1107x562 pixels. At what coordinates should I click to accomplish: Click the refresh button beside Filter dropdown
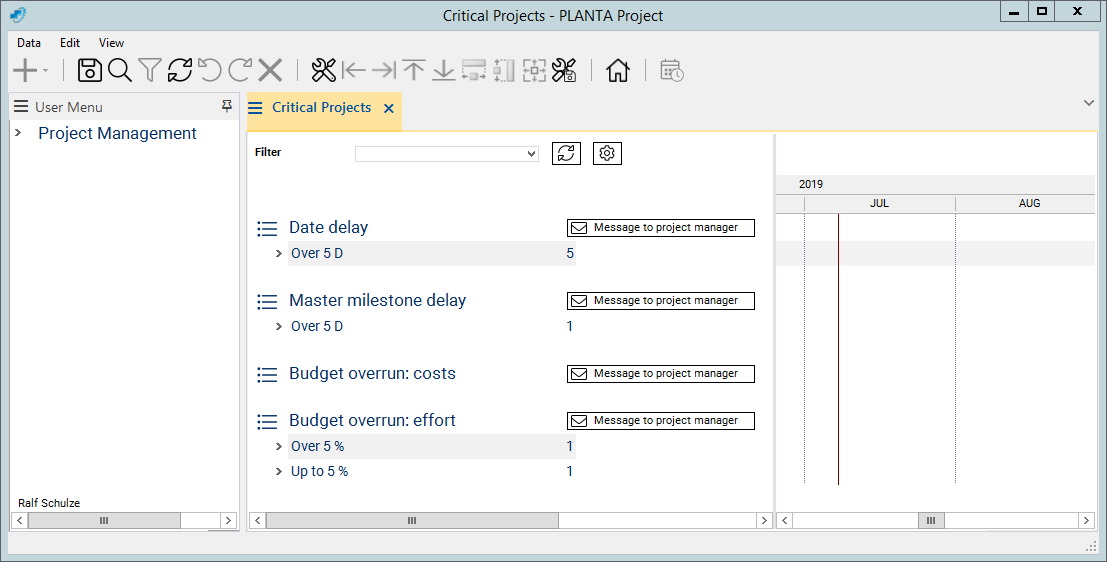tap(566, 153)
